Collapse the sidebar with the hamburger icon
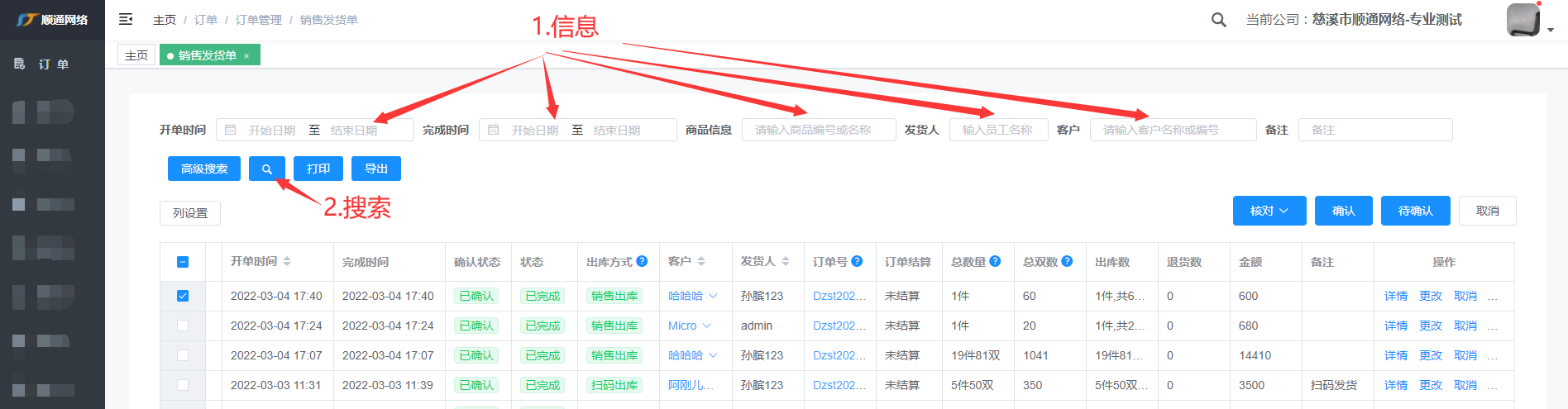 click(126, 19)
